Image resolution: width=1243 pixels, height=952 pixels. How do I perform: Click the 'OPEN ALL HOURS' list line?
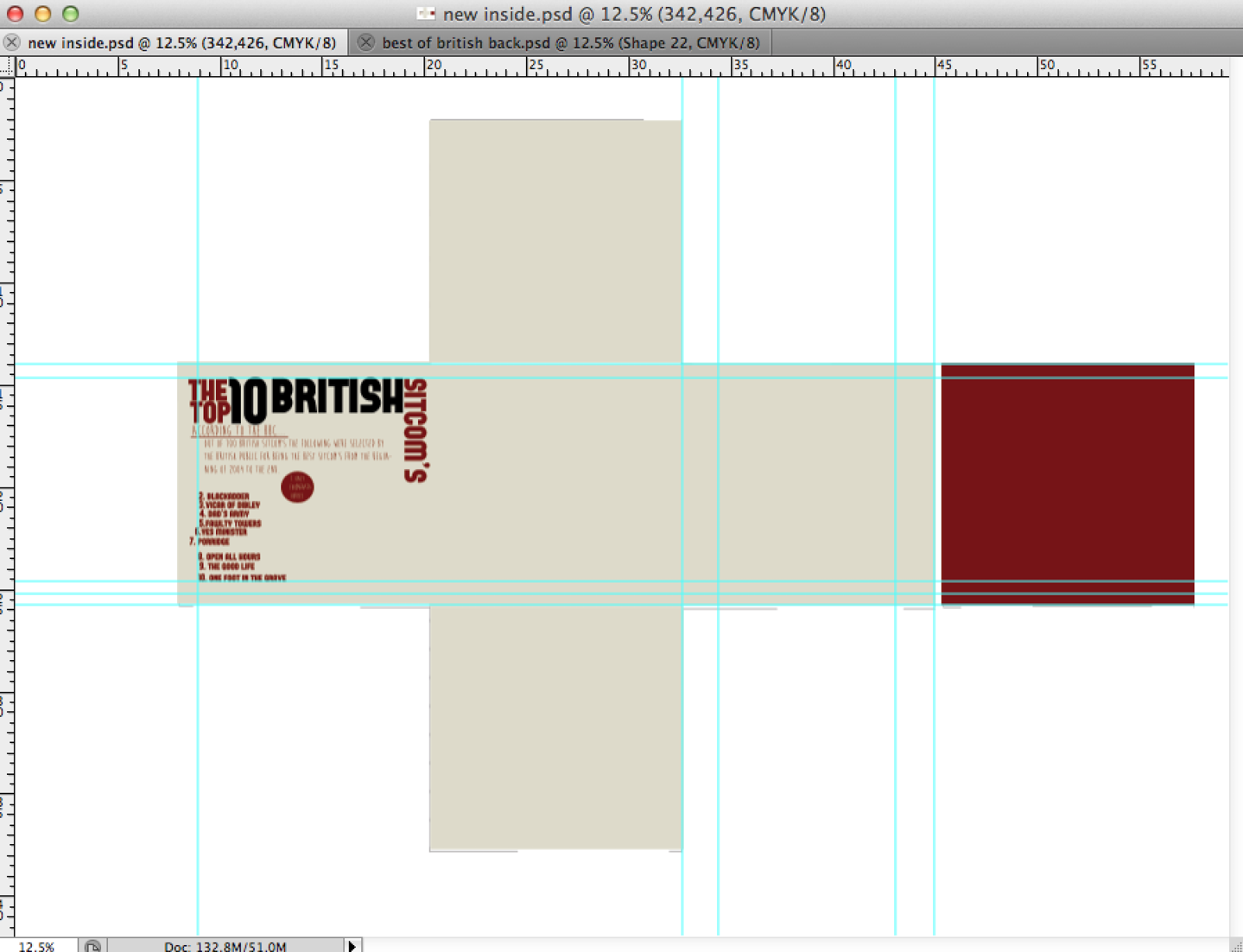[x=229, y=557]
